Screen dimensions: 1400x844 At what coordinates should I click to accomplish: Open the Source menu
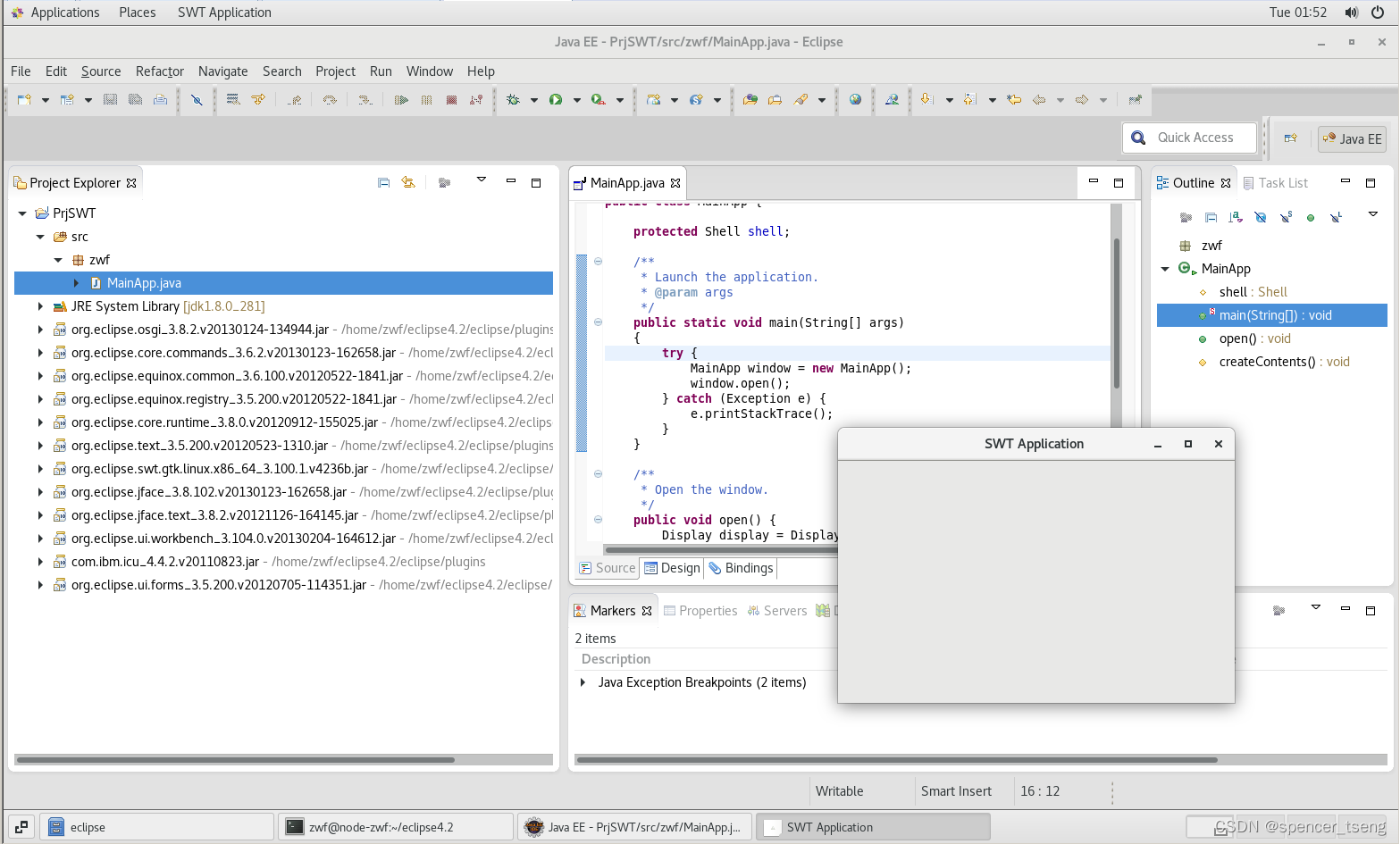(101, 71)
